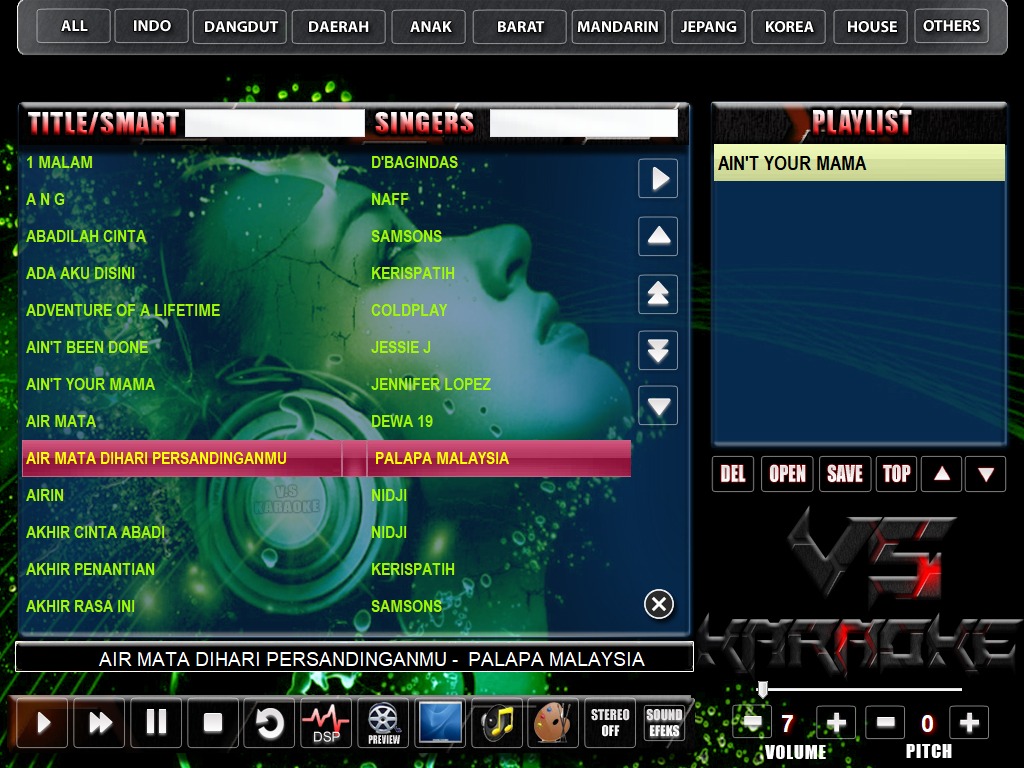Click the Preview film reel icon
The width and height of the screenshot is (1024, 768).
pyautogui.click(x=383, y=722)
